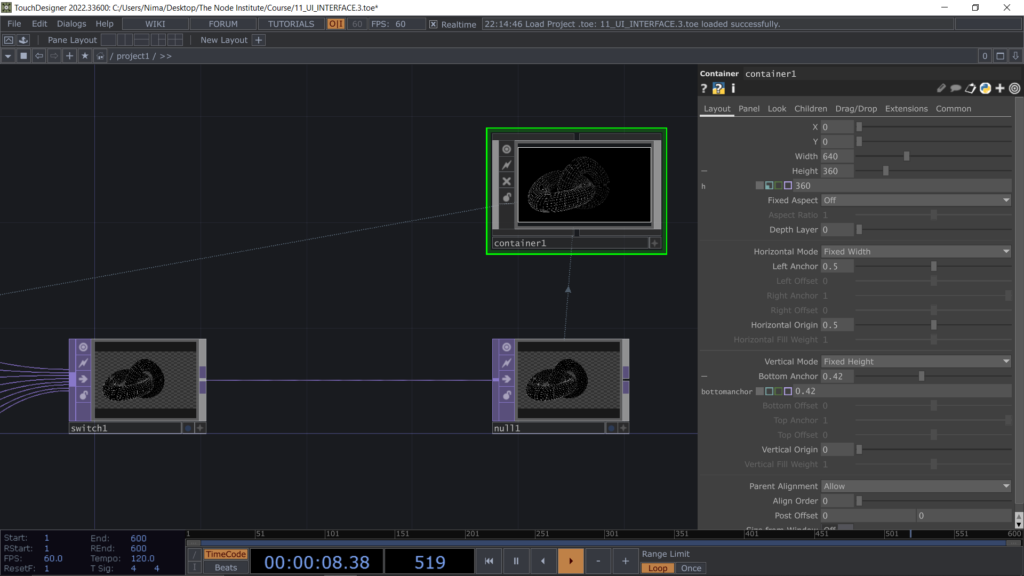This screenshot has width=1024, height=576.
Task: Open the Parent Alignment dropdown
Action: [916, 487]
